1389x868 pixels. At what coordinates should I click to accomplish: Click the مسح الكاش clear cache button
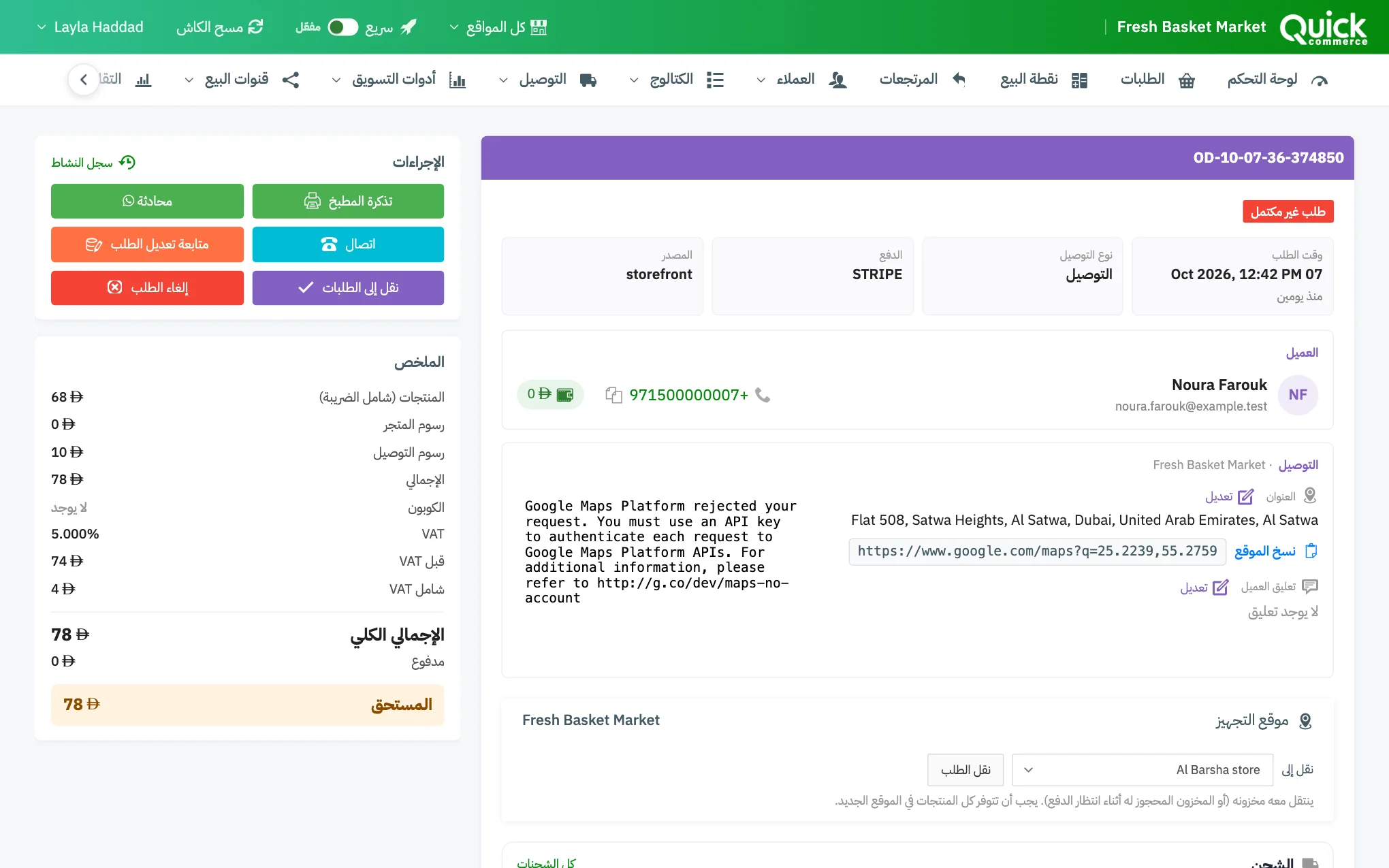point(219,27)
